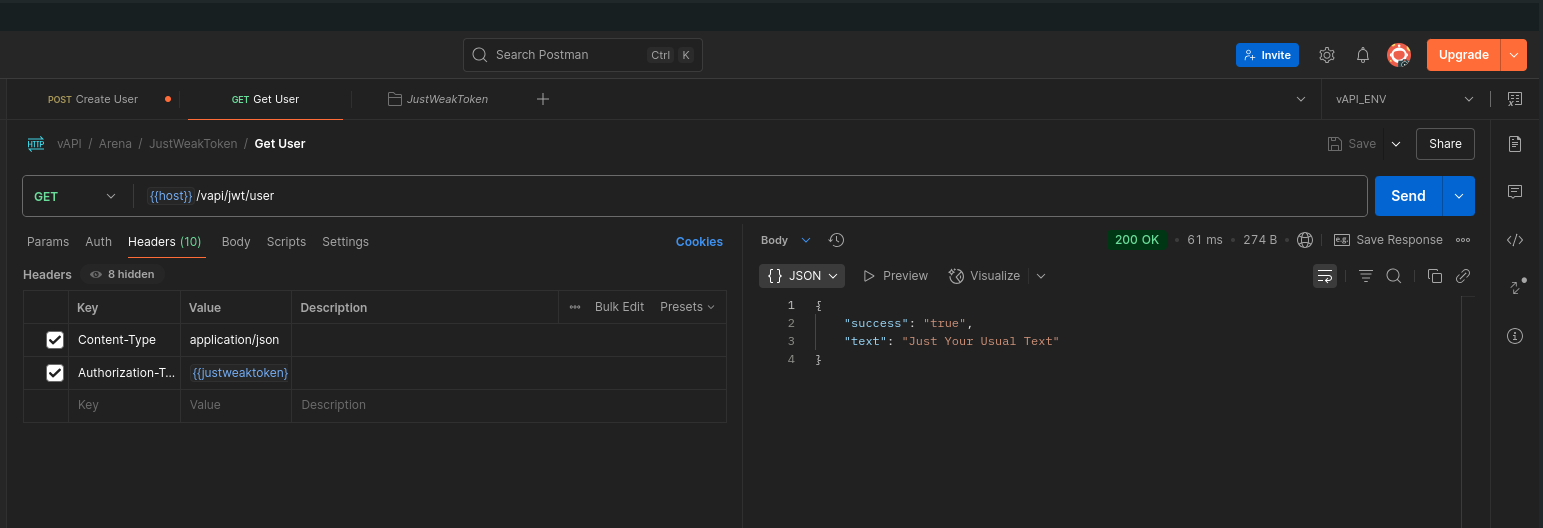This screenshot has height=528, width=1543.
Task: Open the Visualize options chevron
Action: coord(1041,276)
